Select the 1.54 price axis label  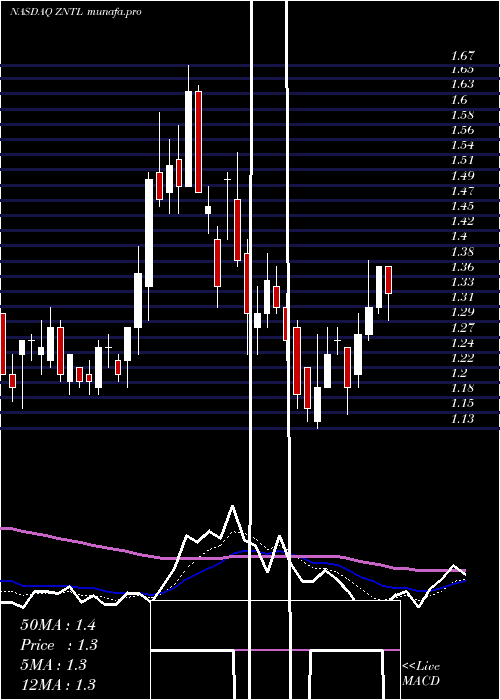(x=462, y=145)
